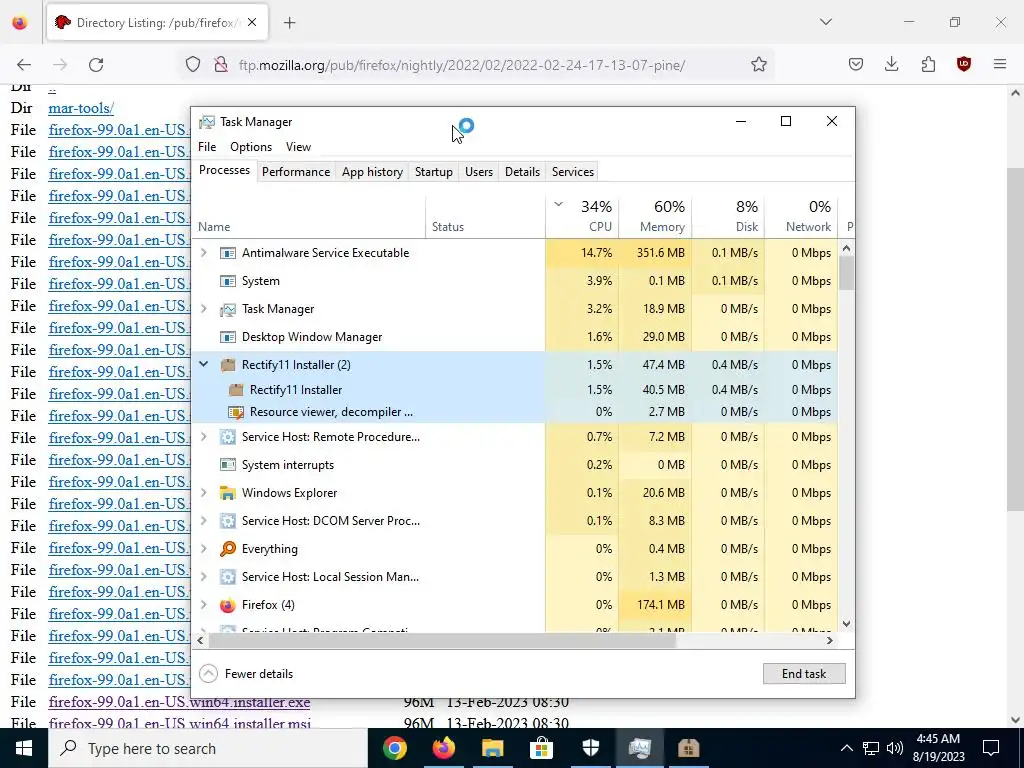Image resolution: width=1024 pixels, height=768 pixels.
Task: Click the tracking protection shield icon
Action: (193, 65)
